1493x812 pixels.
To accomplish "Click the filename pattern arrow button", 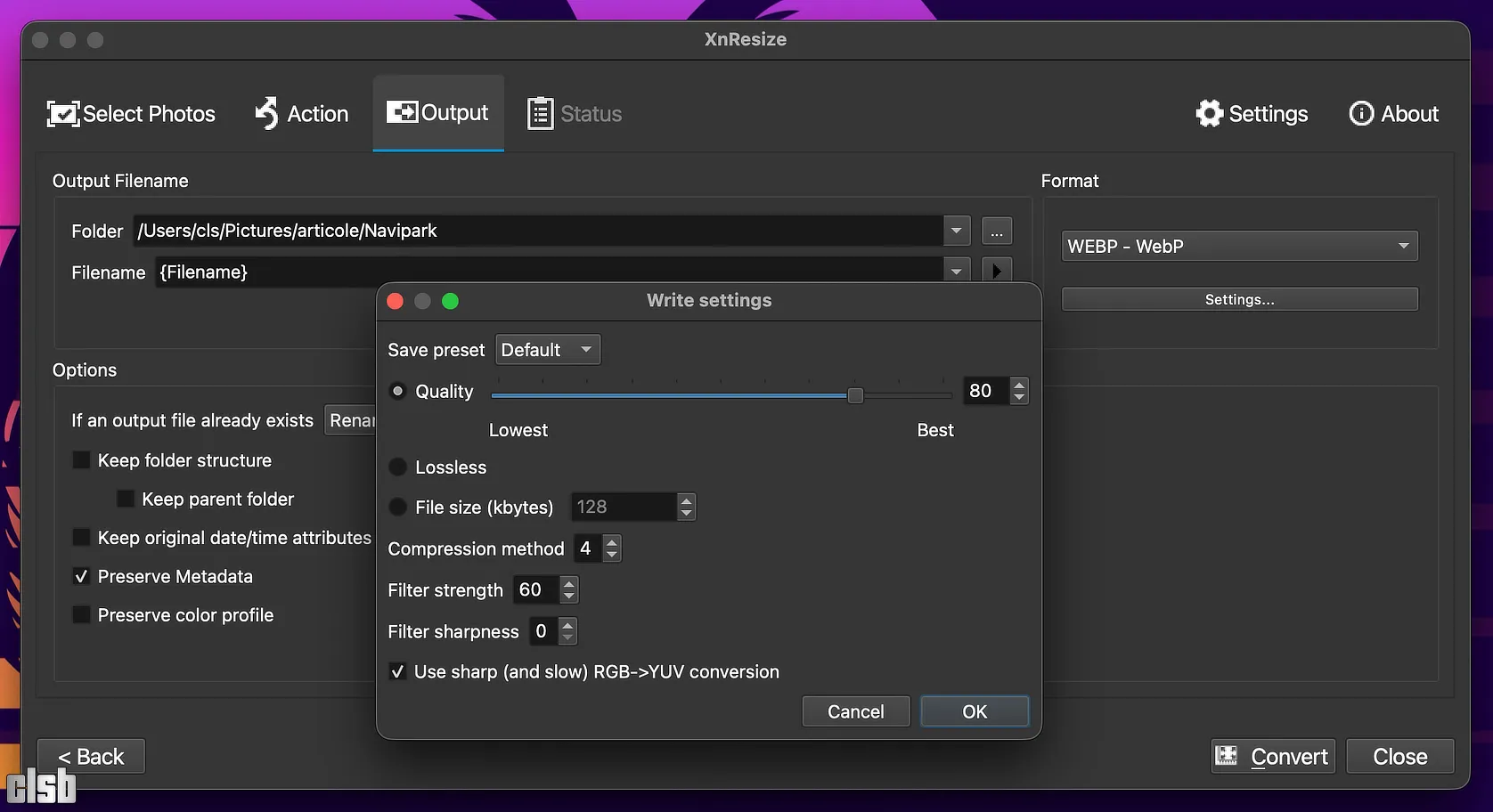I will [x=996, y=271].
